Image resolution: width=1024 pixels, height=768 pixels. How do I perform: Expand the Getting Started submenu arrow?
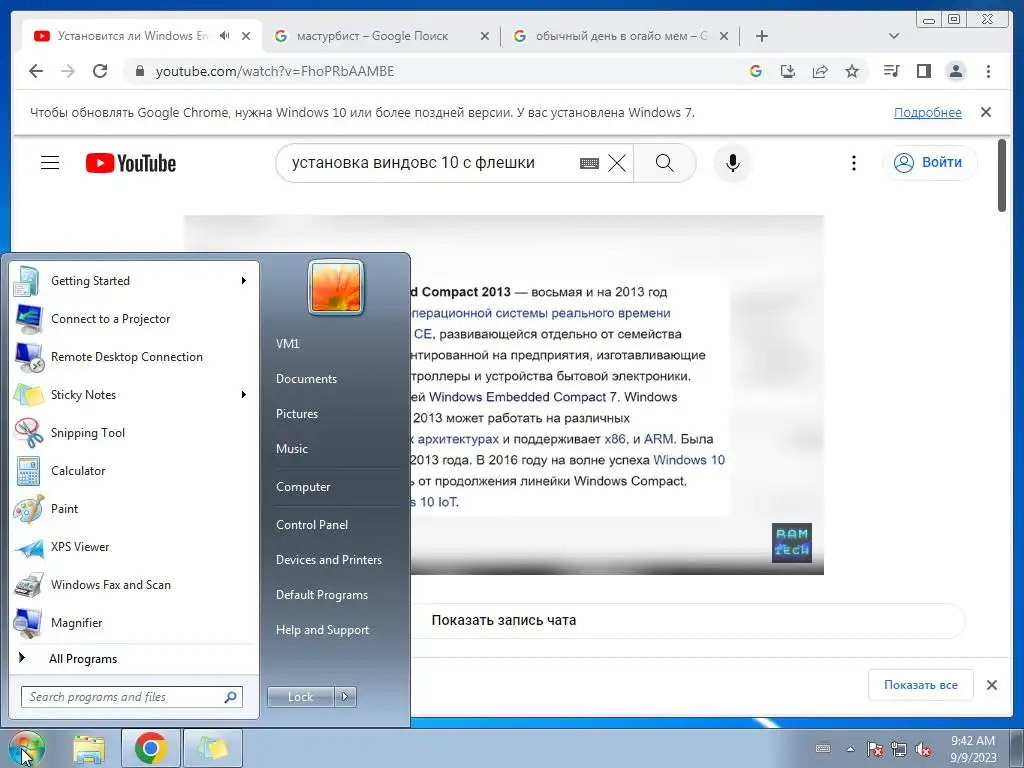[x=243, y=281]
